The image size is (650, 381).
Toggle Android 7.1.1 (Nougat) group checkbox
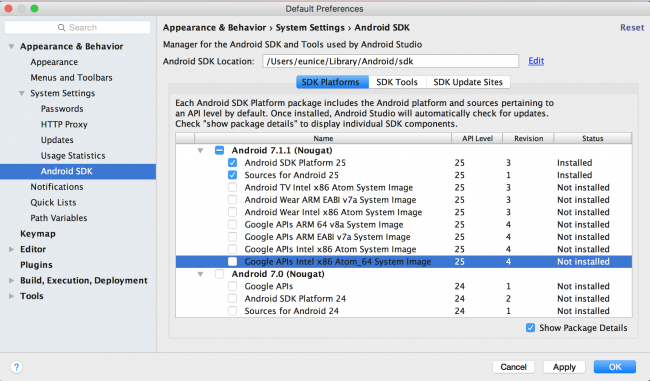pyautogui.click(x=220, y=150)
